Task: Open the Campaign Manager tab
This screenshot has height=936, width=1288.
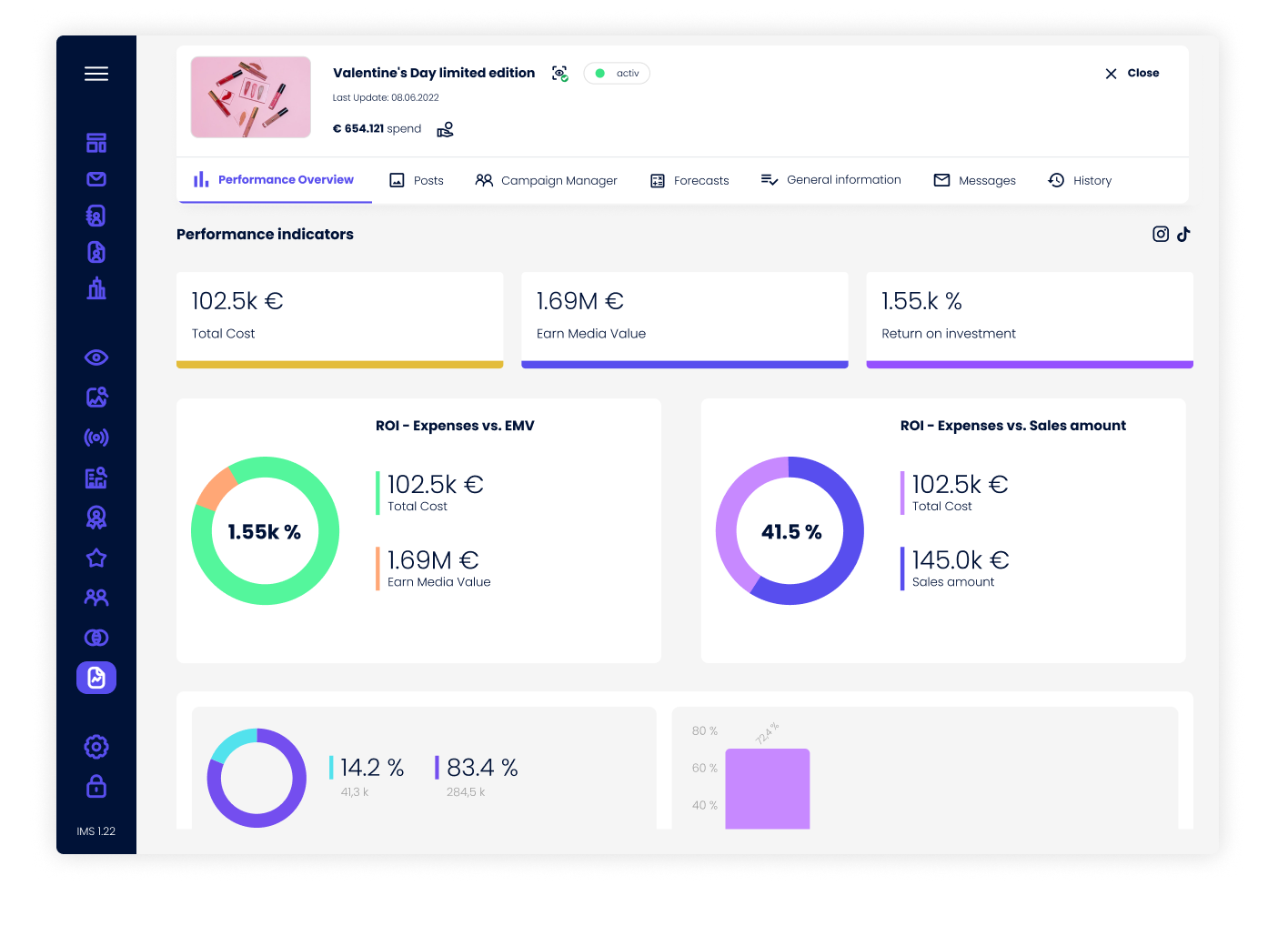Action: (x=546, y=180)
